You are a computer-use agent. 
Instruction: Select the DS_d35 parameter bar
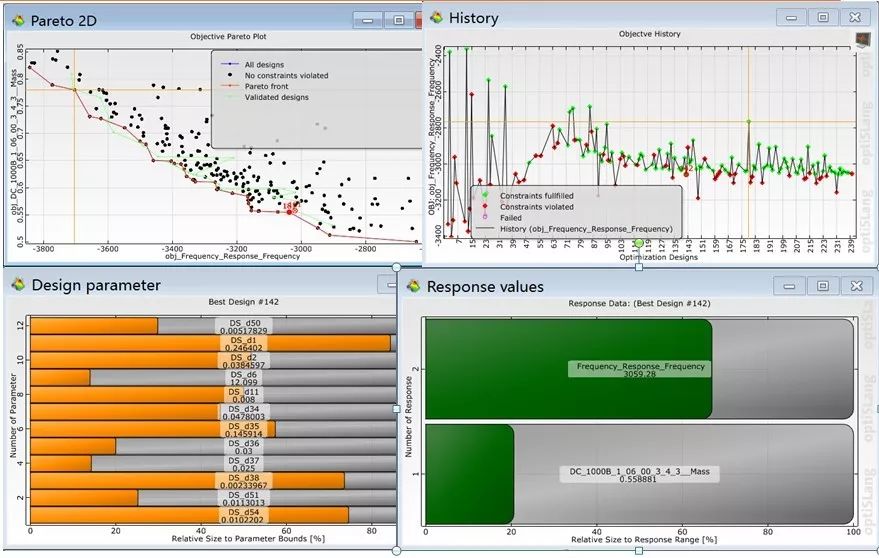point(213,430)
